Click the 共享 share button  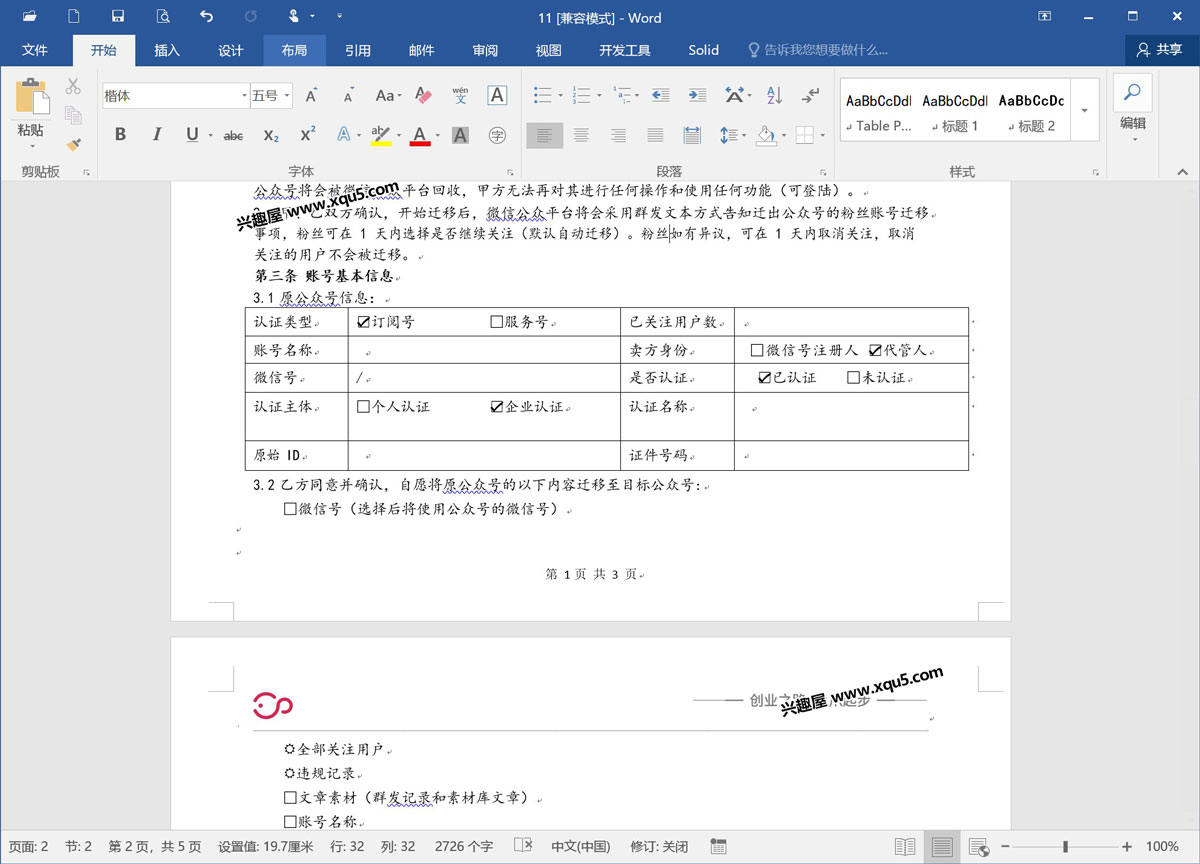[x=1160, y=50]
